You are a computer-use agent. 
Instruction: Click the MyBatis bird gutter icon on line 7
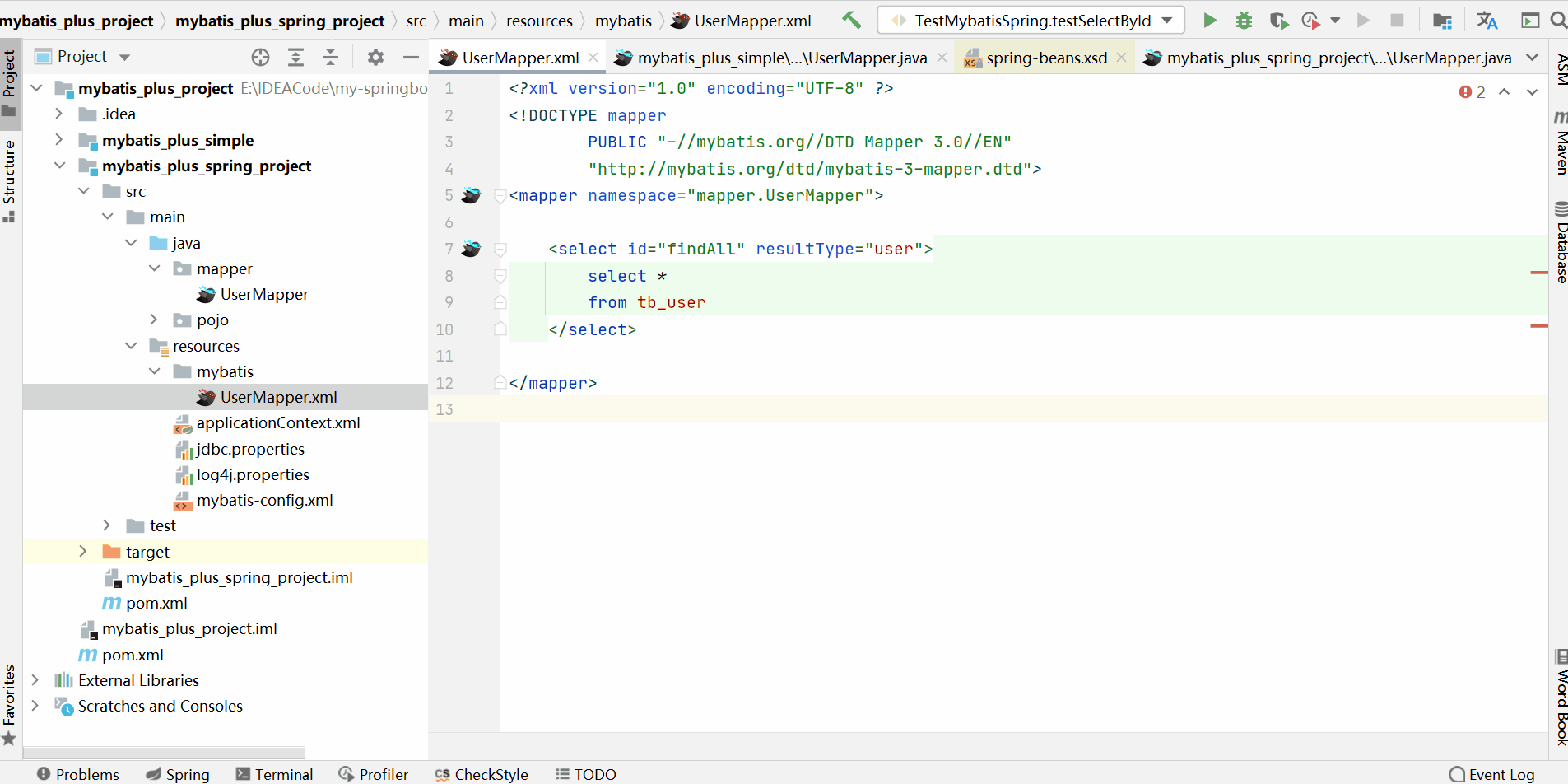pos(471,249)
